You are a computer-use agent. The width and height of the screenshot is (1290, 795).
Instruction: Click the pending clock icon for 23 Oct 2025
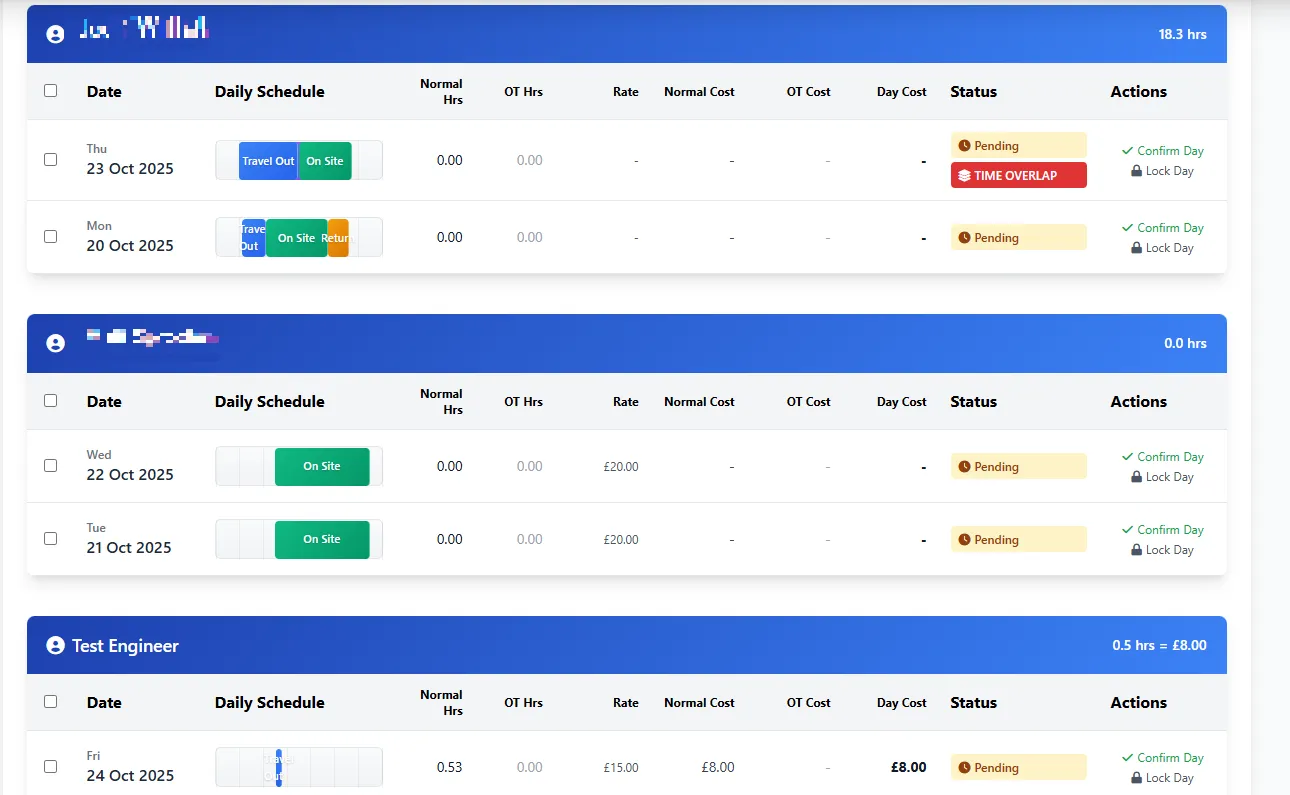964,146
